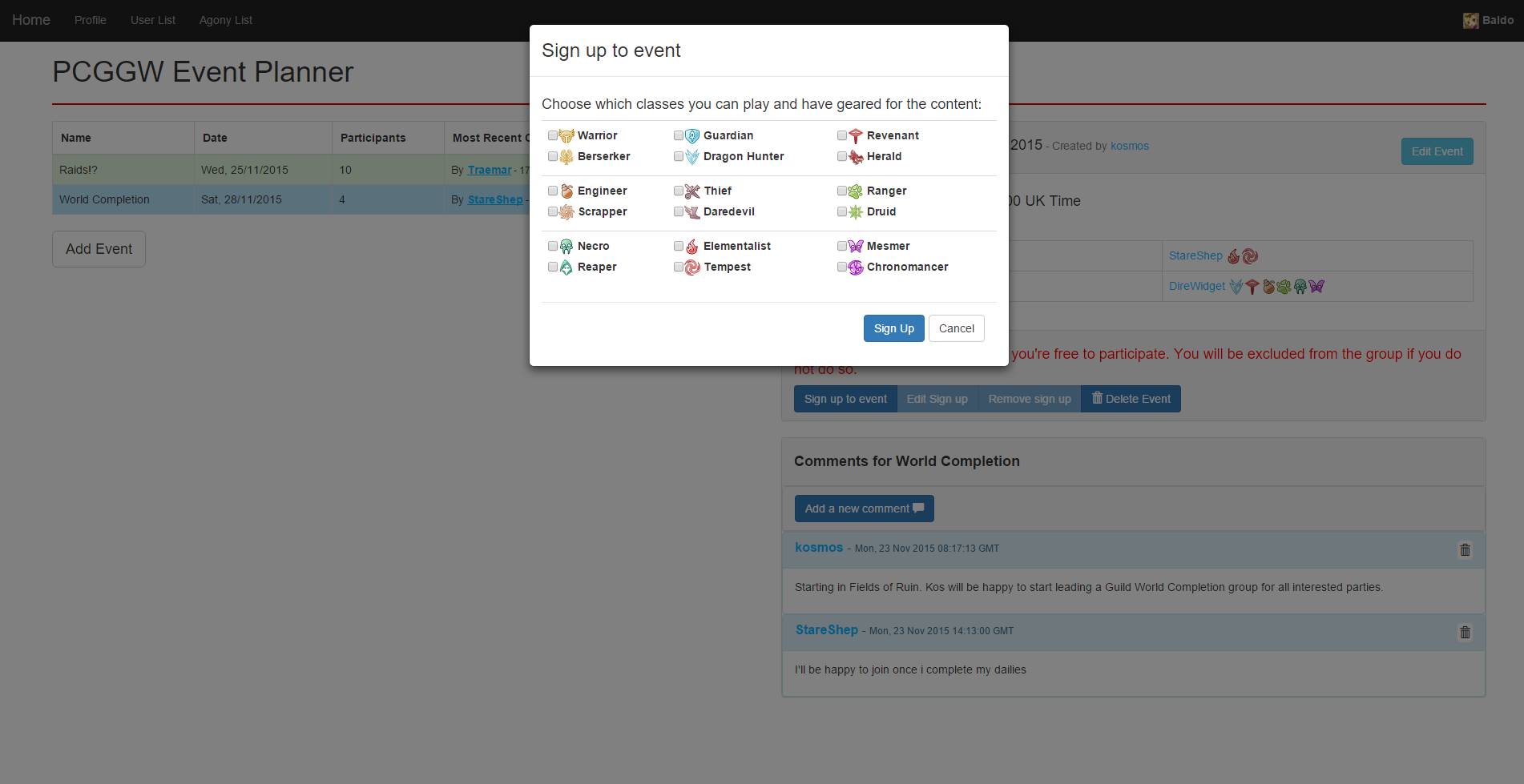The height and width of the screenshot is (784, 1524).
Task: Click the Add Event button
Action: point(99,249)
